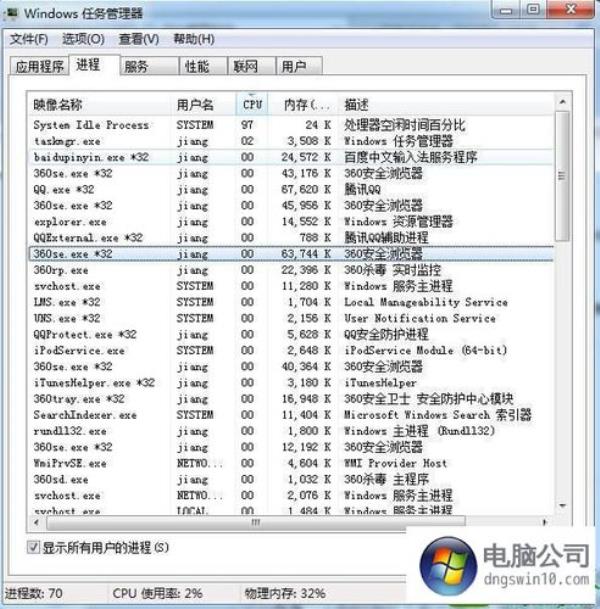This screenshot has width=600, height=609.
Task: Open the 选项(O) menu
Action: point(83,39)
